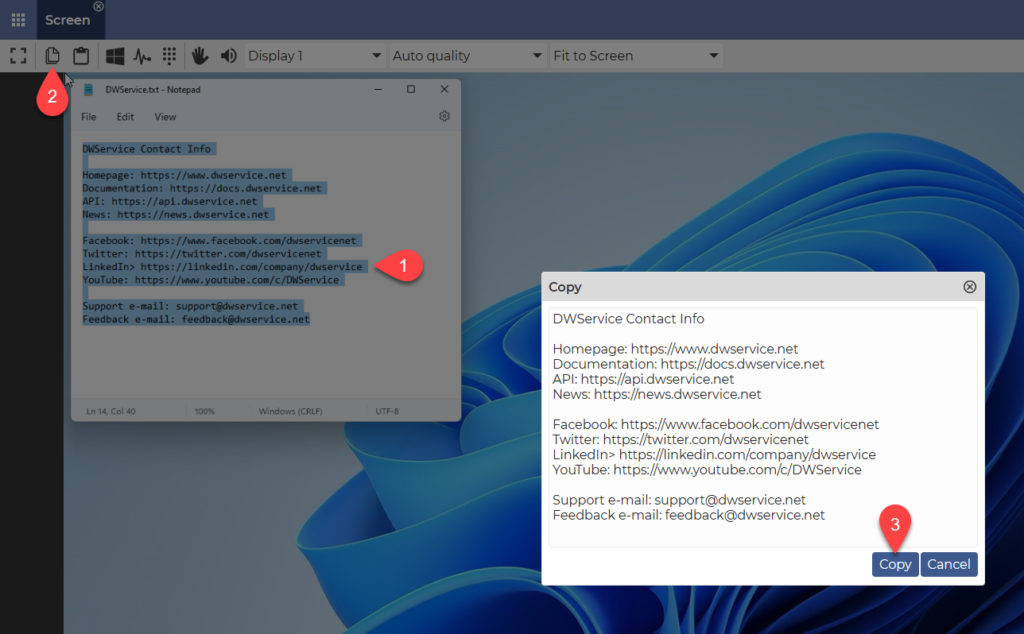The height and width of the screenshot is (634, 1024).
Task: Click the Copy button in dialog
Action: pyautogui.click(x=895, y=564)
